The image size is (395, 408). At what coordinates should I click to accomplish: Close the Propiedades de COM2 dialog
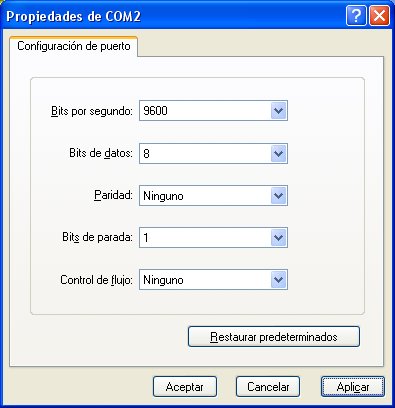[x=380, y=16]
